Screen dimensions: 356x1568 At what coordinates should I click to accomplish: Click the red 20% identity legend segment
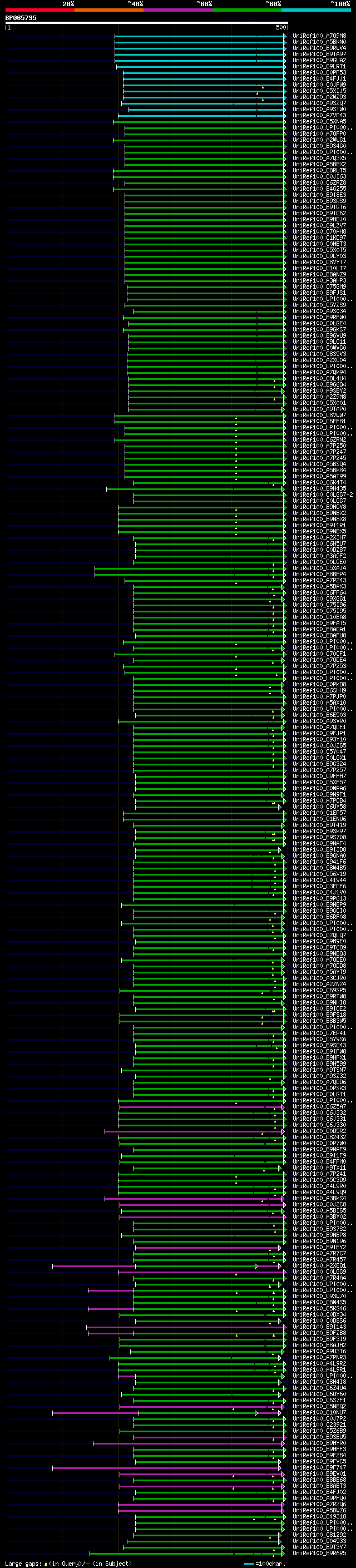(x=39, y=11)
